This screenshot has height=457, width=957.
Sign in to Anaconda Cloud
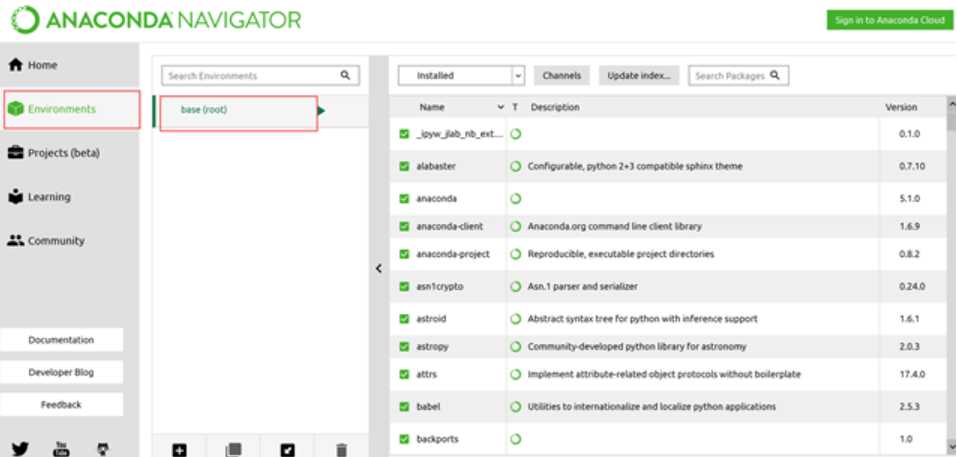click(889, 20)
